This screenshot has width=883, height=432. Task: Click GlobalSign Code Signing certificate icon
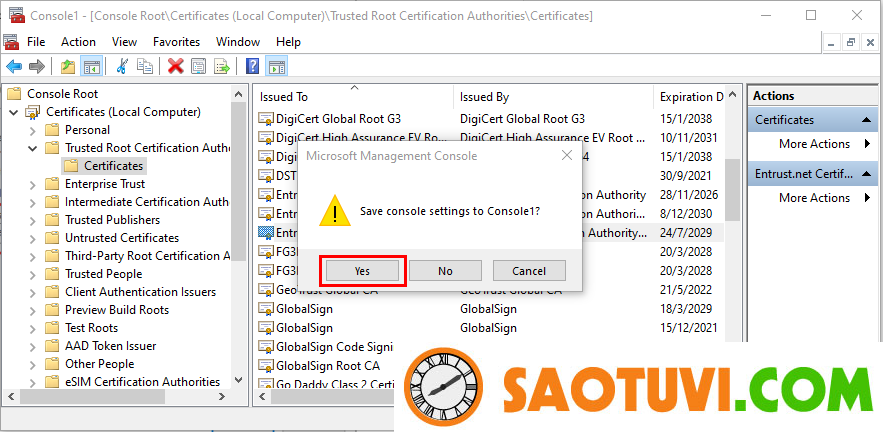(x=265, y=346)
